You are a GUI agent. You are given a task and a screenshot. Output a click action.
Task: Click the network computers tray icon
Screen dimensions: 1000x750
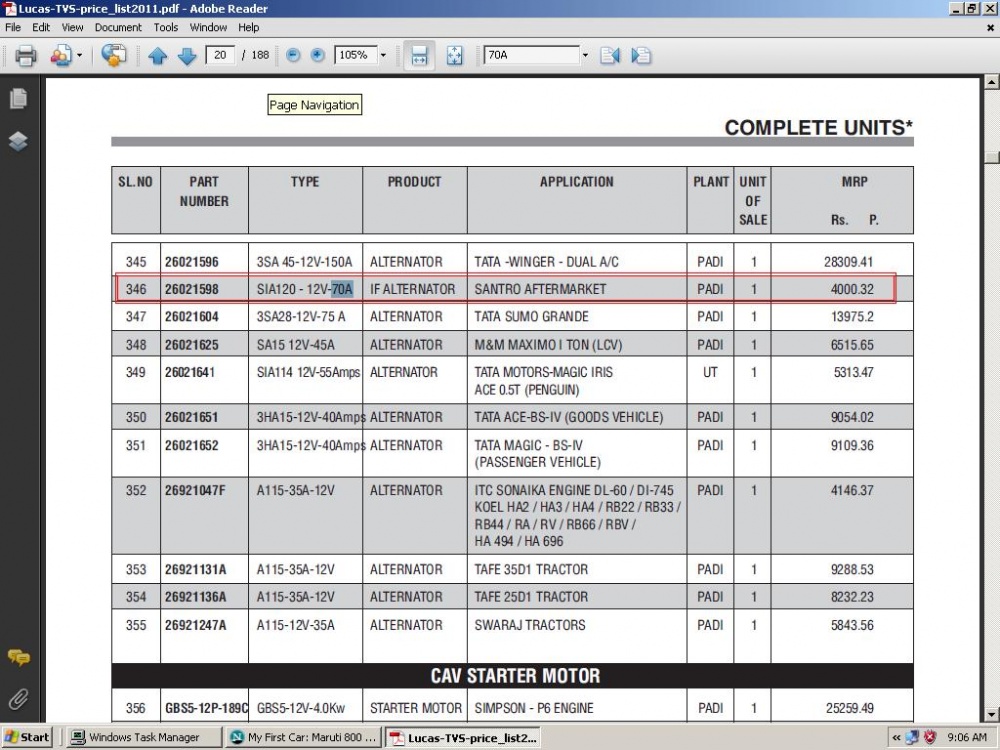(912, 737)
